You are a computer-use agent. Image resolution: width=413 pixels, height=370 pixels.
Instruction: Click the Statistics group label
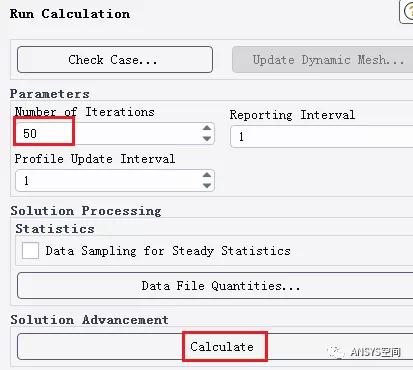pos(55,229)
